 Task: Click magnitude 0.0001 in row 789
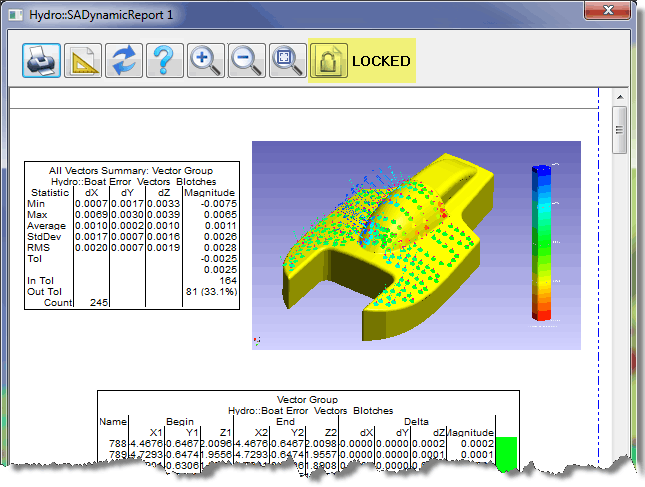(x=477, y=455)
